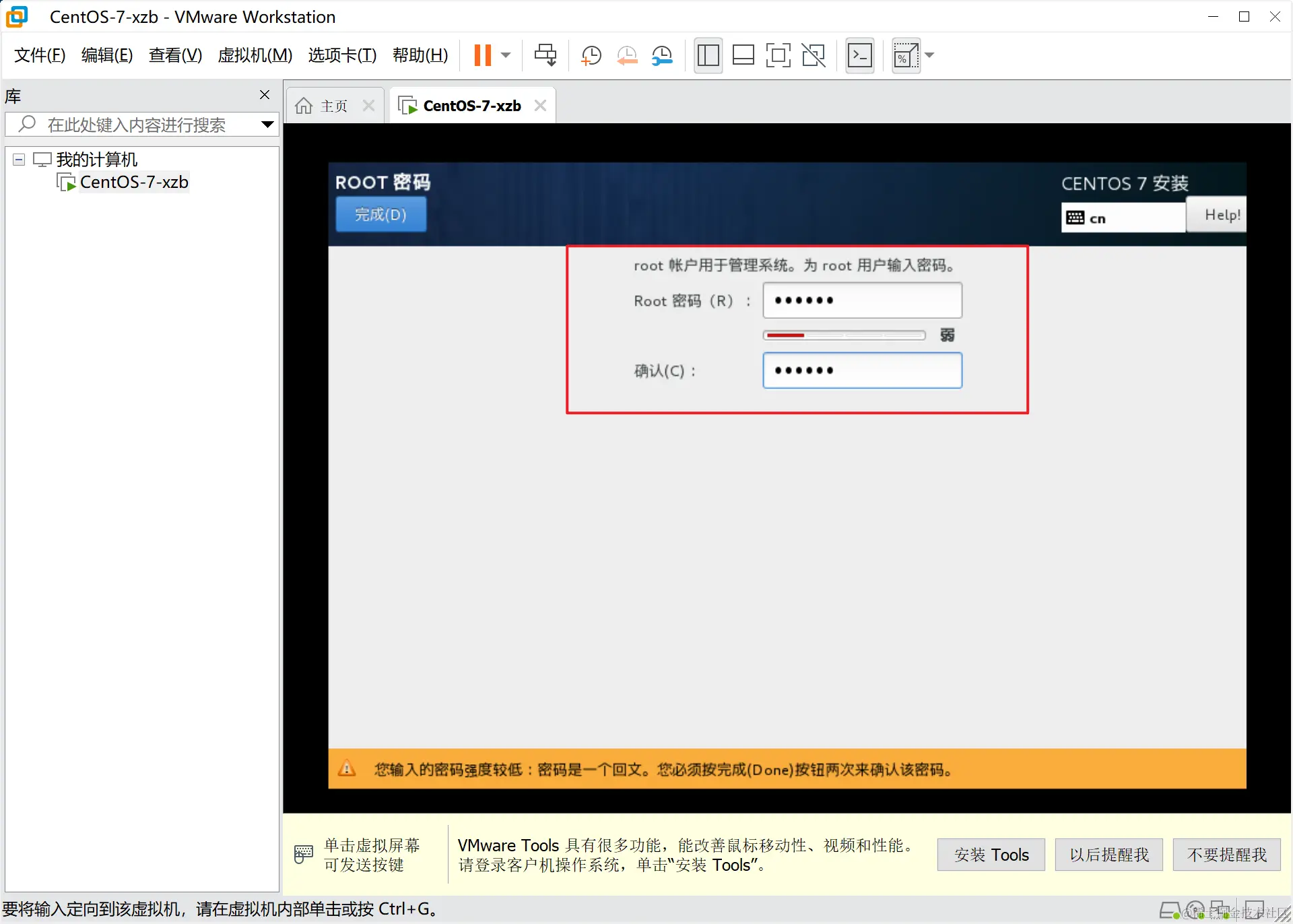This screenshot has height=924, width=1293.
Task: Open the 虚拟机(M) menu
Action: 255,55
